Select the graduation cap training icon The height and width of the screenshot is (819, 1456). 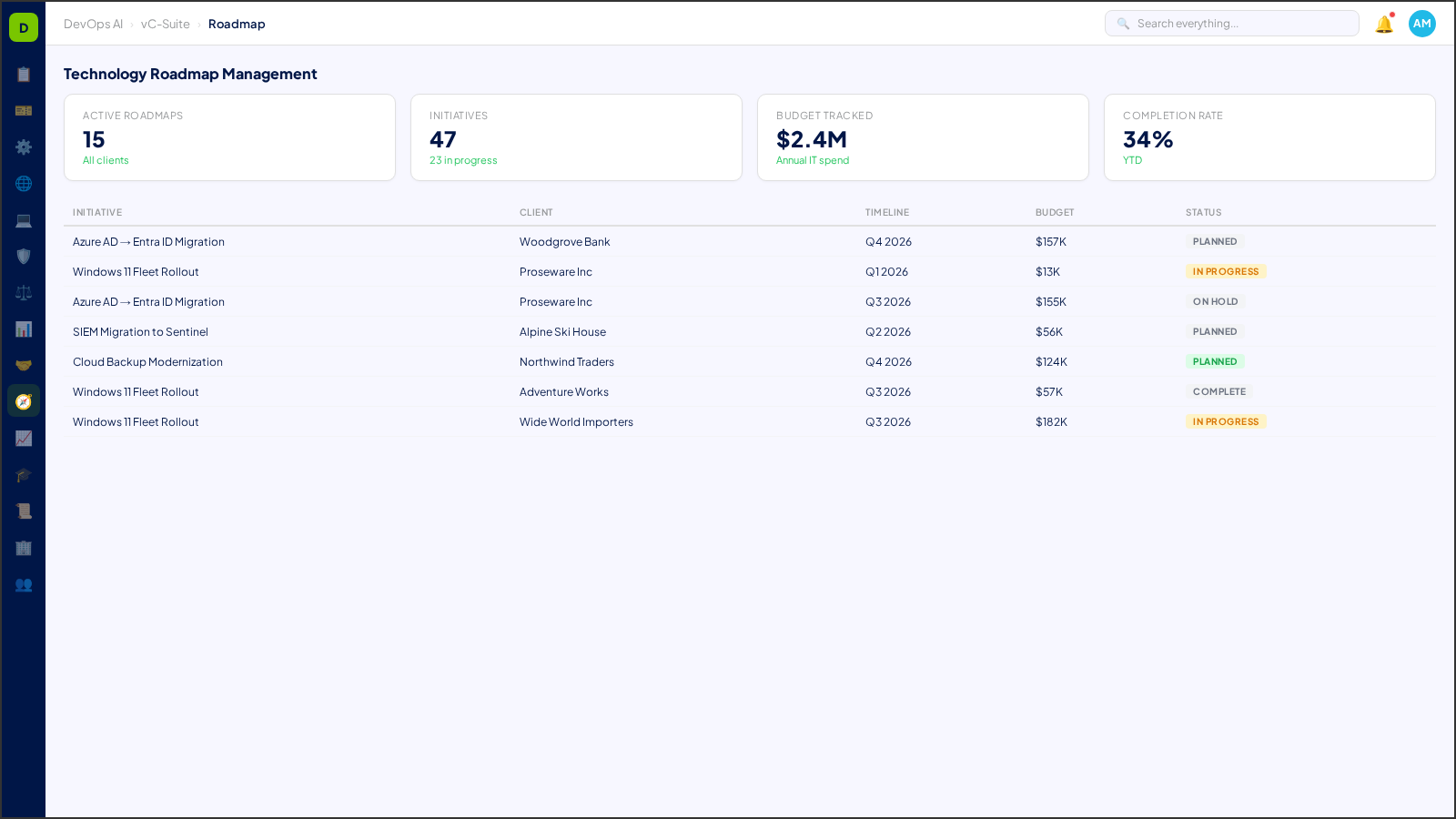[x=24, y=475]
